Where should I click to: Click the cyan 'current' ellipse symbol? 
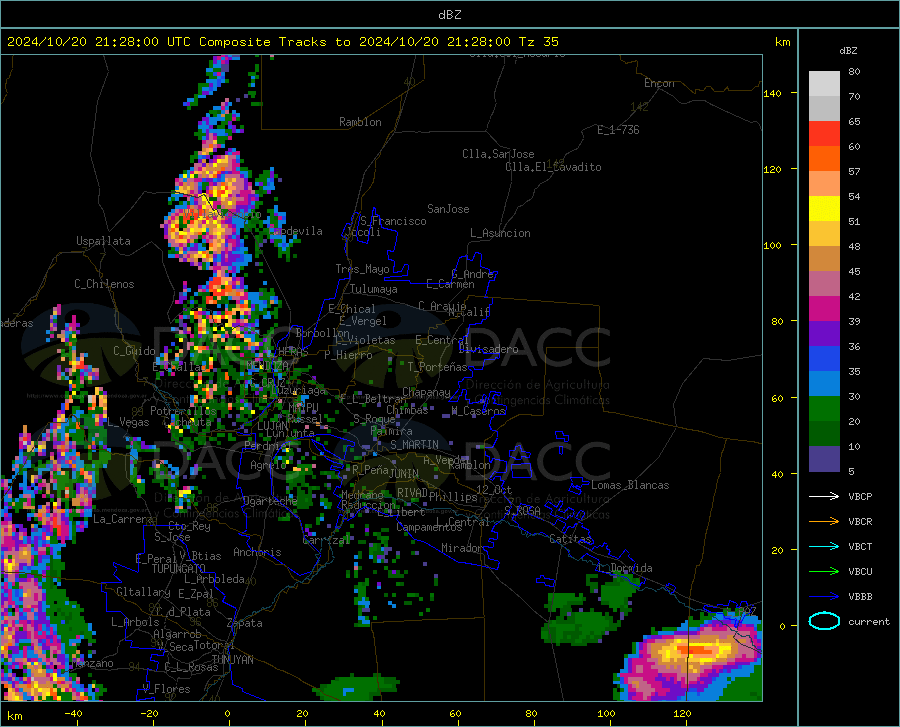click(824, 621)
